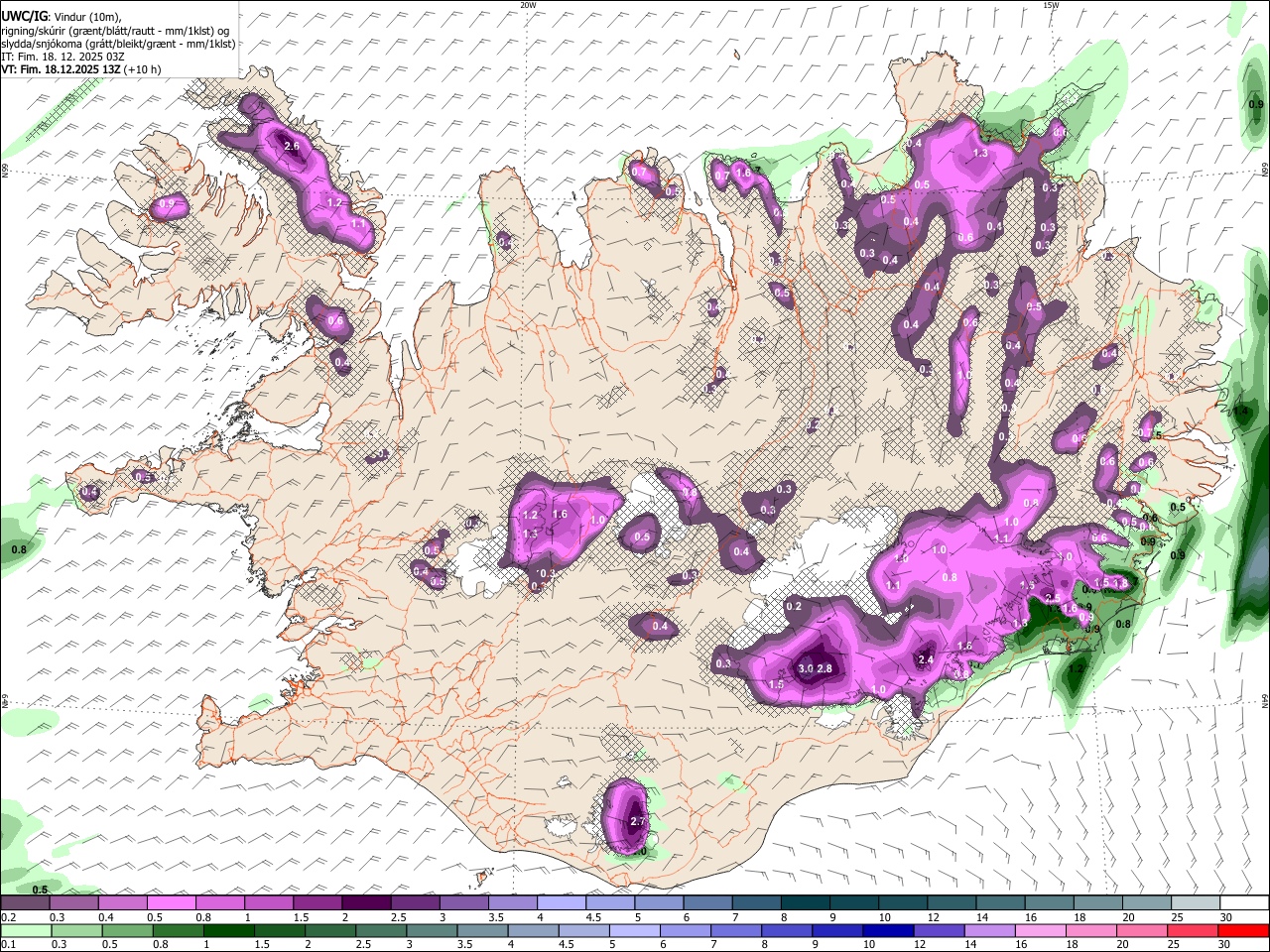Image resolution: width=1270 pixels, height=952 pixels.
Task: Pick the darkest purple 2–2.5 snow scale swatch
Action: point(366,902)
